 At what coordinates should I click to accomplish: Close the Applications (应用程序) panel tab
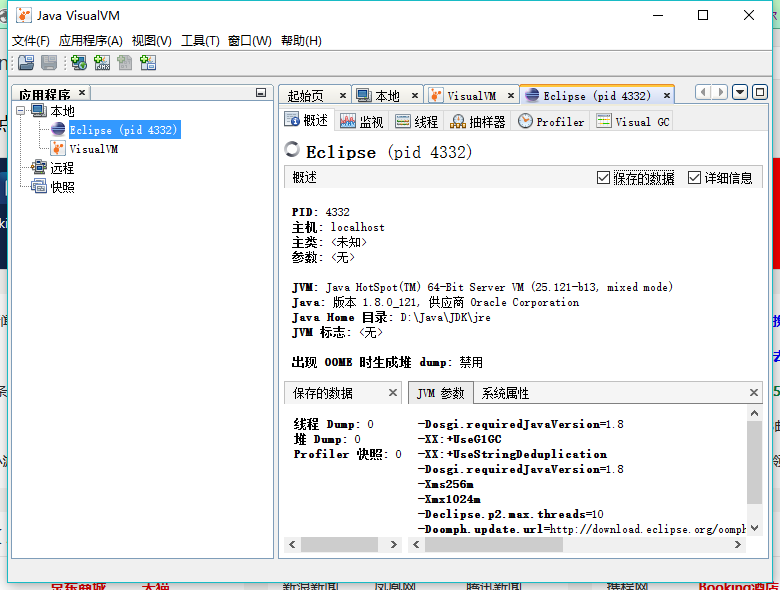click(x=82, y=92)
